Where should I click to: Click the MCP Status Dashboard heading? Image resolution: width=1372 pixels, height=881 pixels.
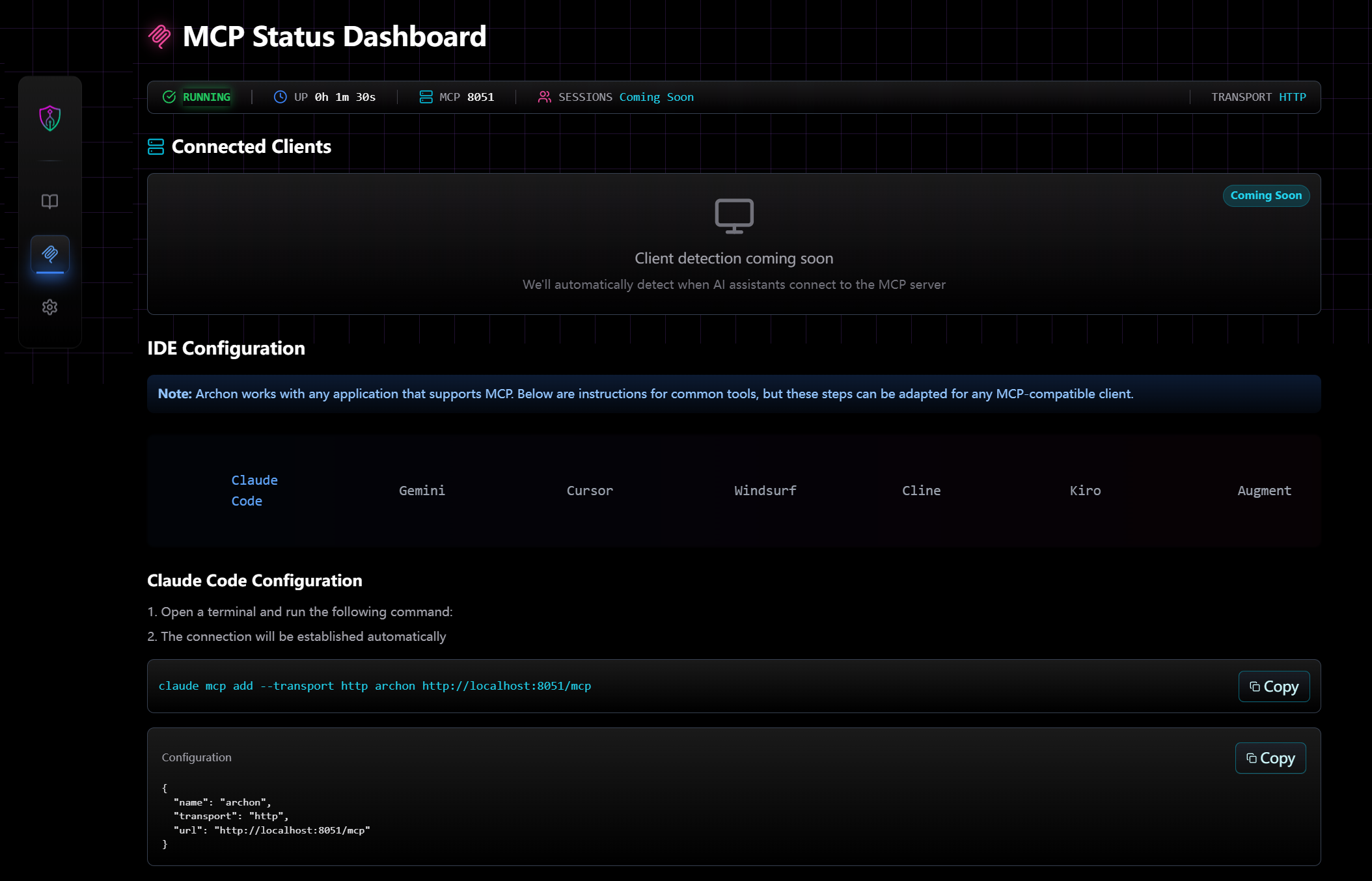tap(335, 36)
